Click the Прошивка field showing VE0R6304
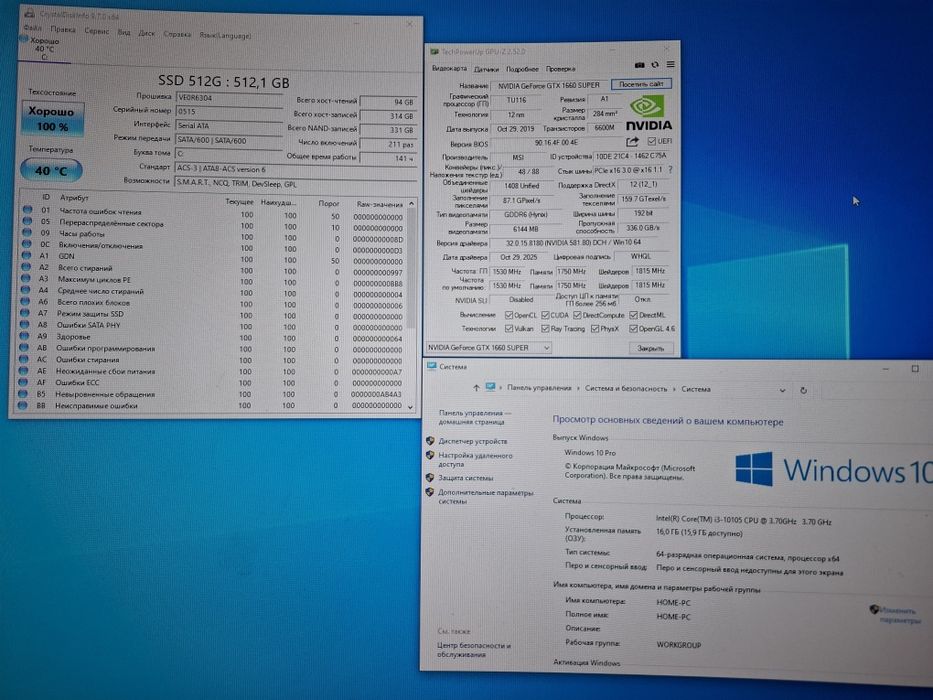 click(x=228, y=98)
